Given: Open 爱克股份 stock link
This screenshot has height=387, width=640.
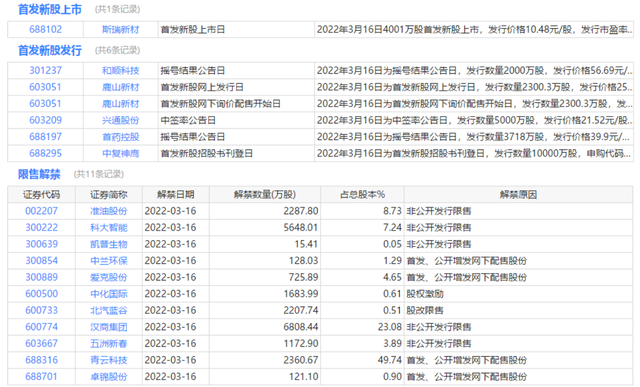Looking at the screenshot, I should click(x=109, y=277).
